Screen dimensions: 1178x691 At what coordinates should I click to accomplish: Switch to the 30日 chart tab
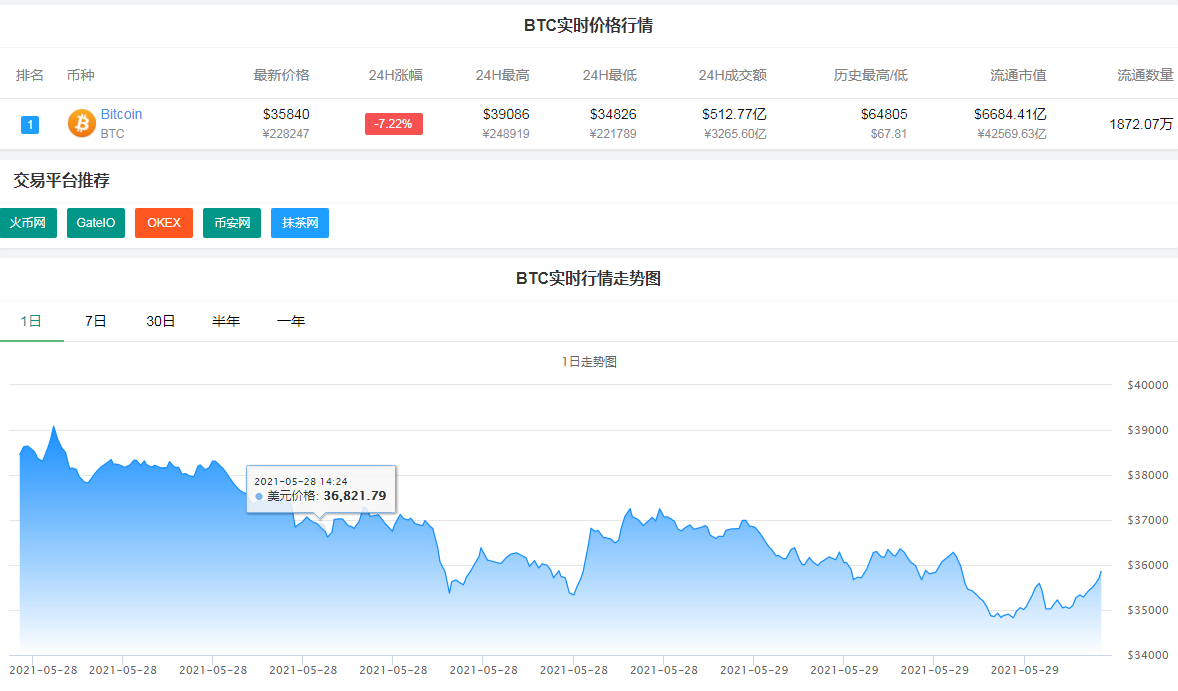pos(160,321)
